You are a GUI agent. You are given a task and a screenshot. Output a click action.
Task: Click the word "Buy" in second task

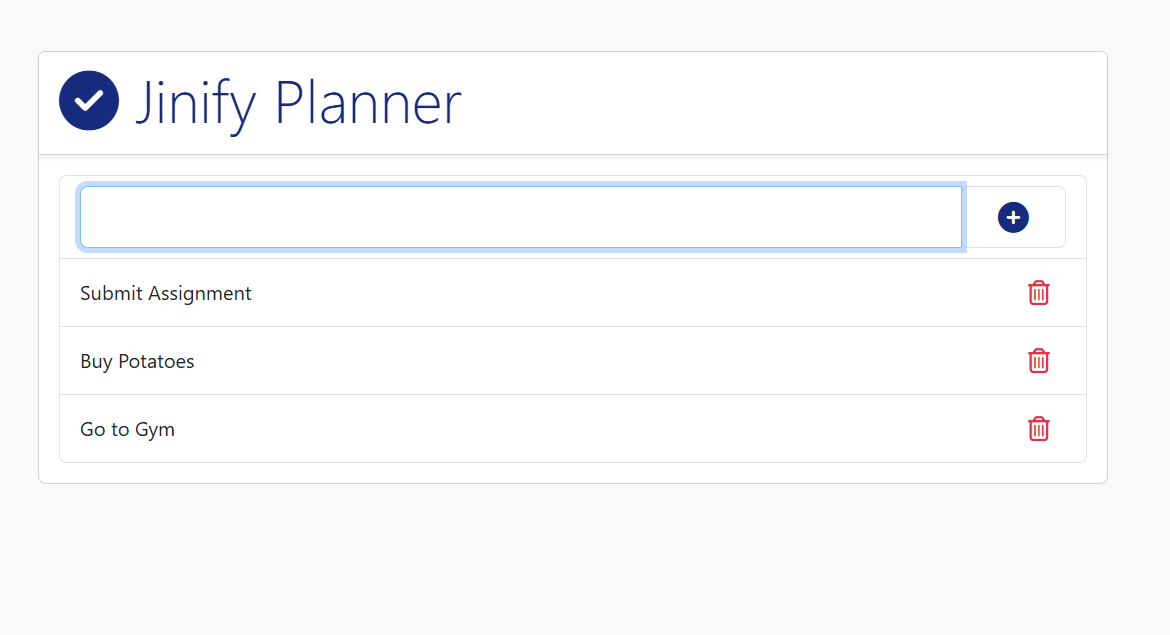click(96, 361)
